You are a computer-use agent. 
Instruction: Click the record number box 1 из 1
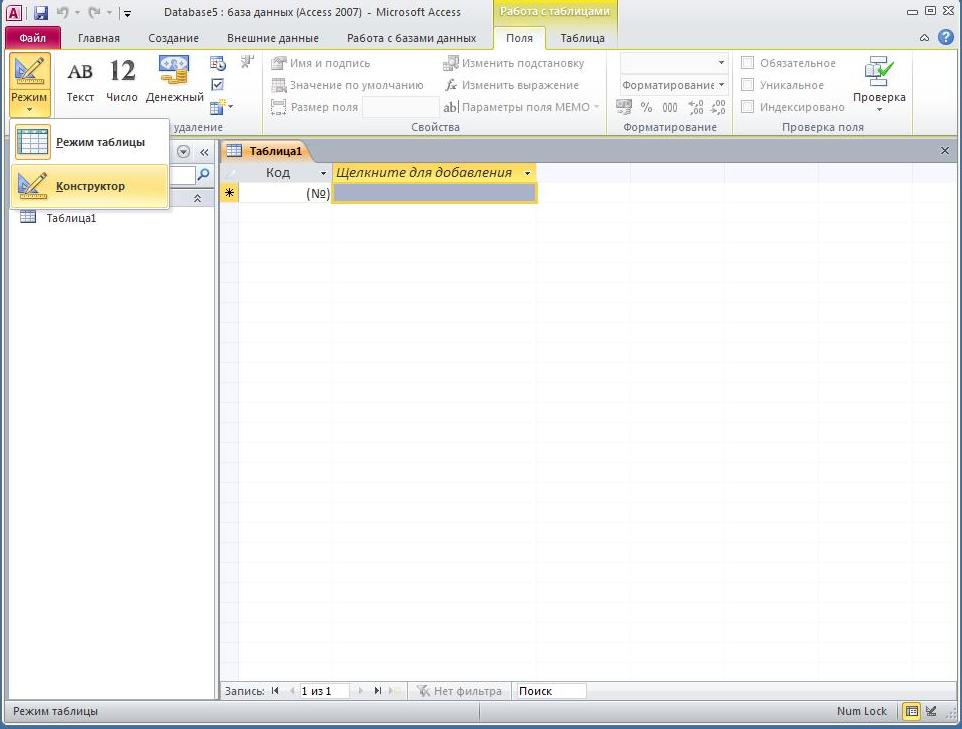tap(325, 691)
